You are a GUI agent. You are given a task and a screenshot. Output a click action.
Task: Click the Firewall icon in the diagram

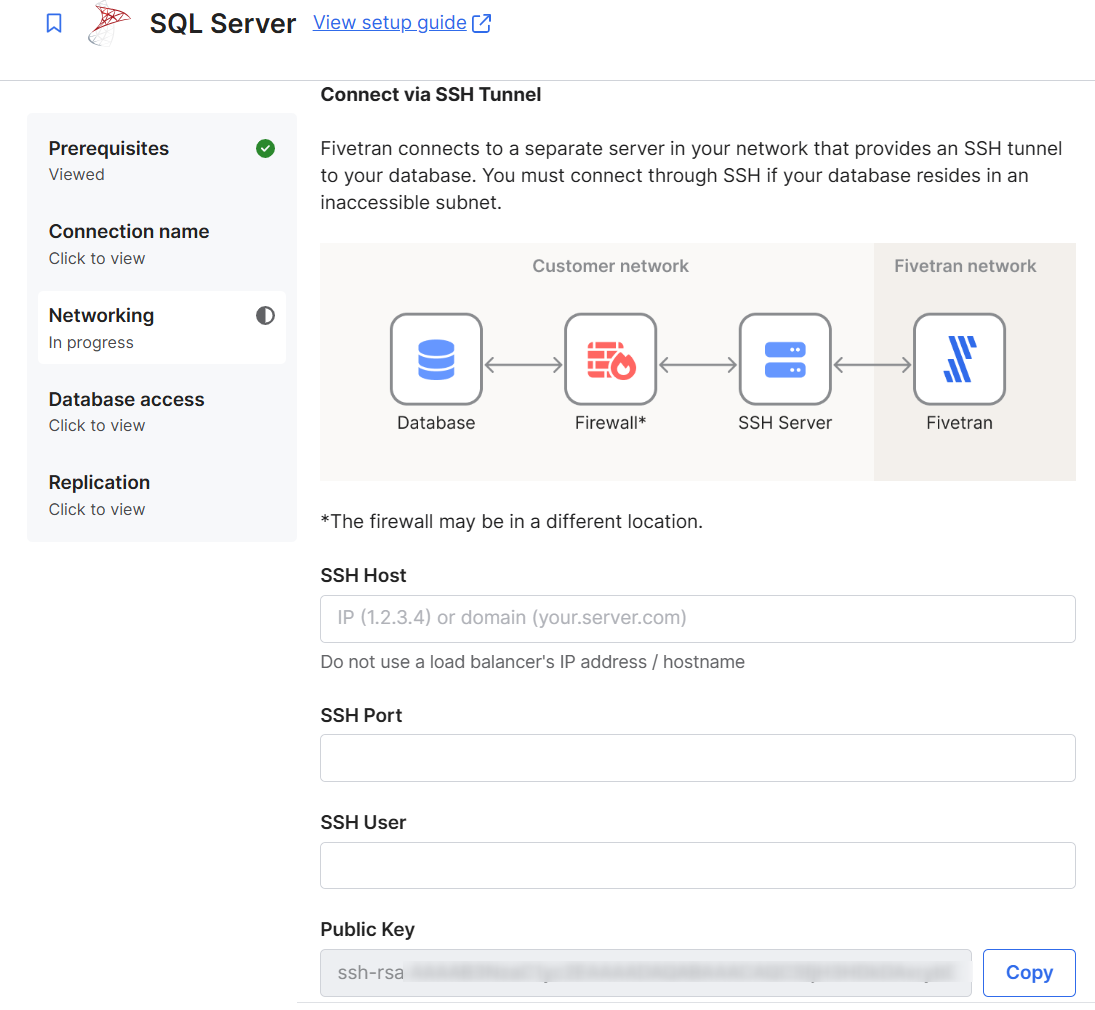point(611,359)
